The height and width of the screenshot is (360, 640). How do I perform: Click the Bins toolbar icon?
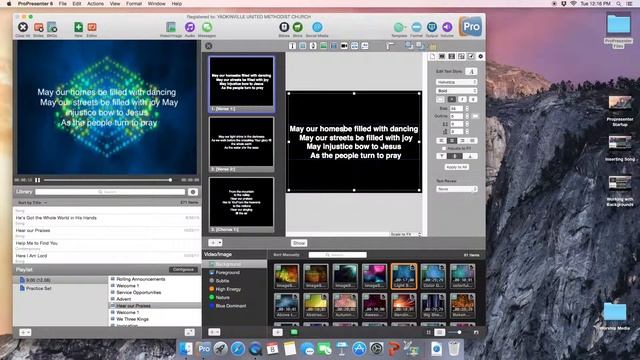click(x=298, y=27)
